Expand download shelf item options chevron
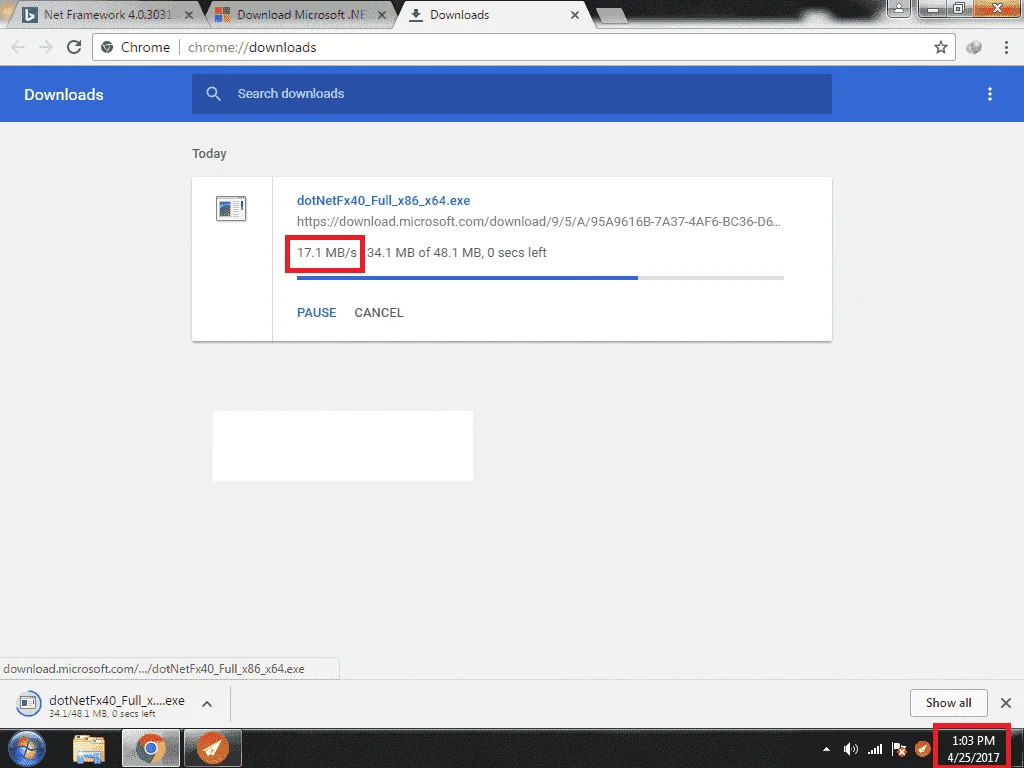Image resolution: width=1024 pixels, height=768 pixels. click(207, 704)
